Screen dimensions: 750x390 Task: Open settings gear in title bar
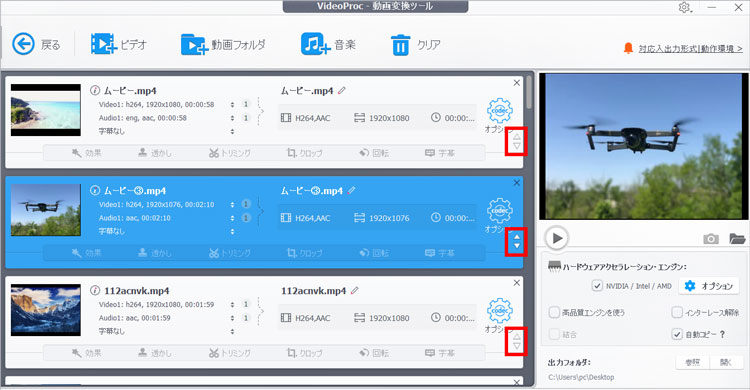684,8
